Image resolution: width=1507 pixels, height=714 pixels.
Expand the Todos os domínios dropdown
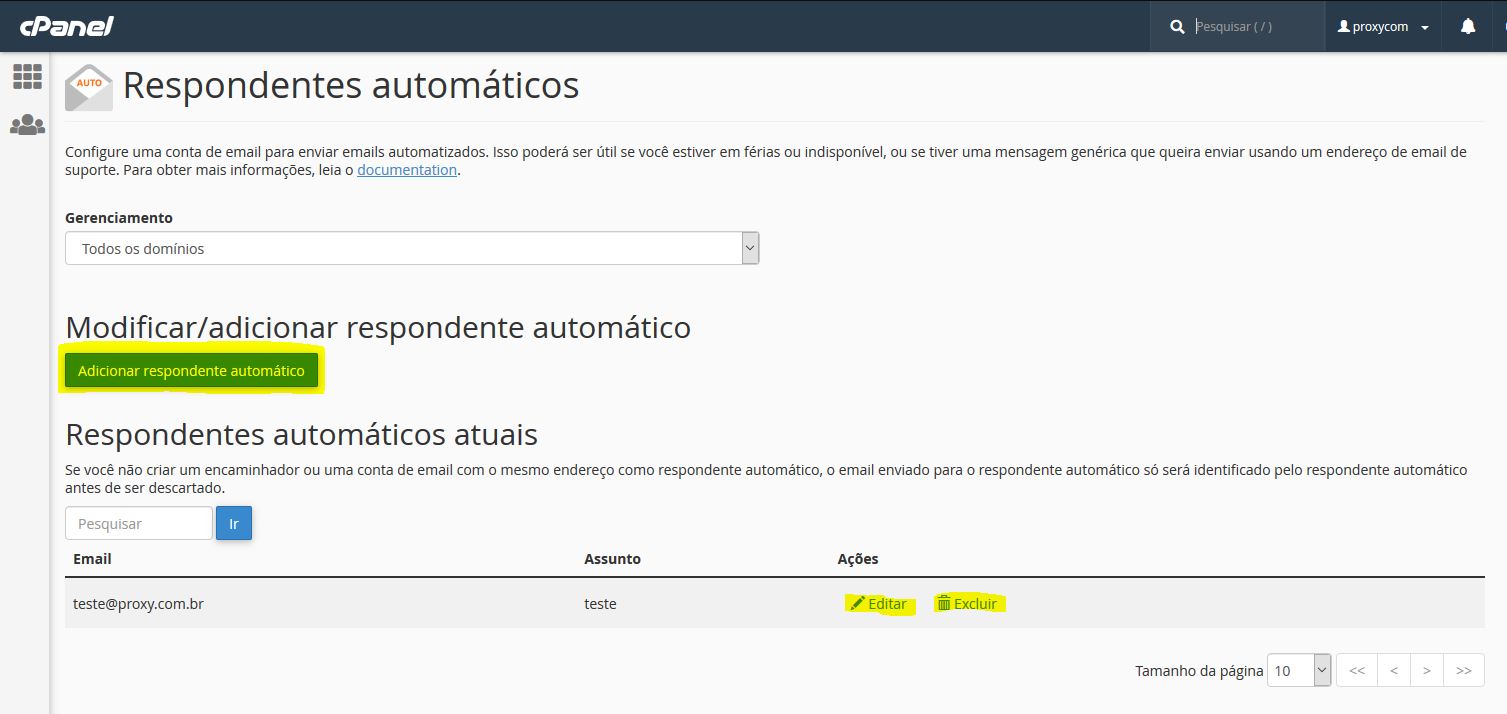pyautogui.click(x=412, y=248)
